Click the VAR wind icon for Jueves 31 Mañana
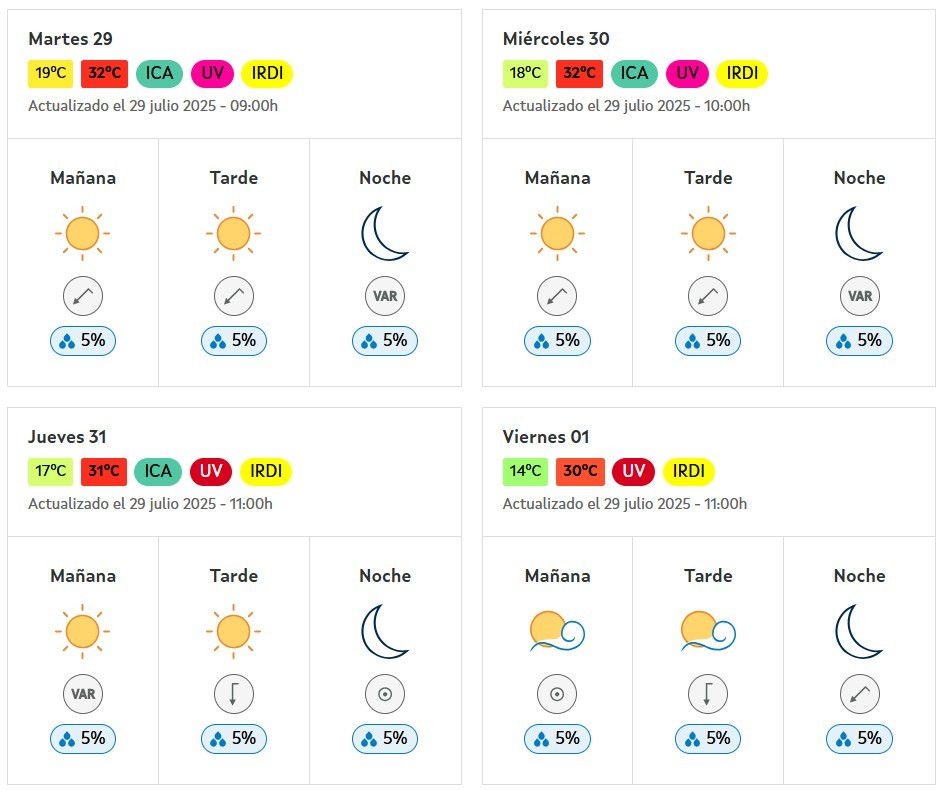The width and height of the screenshot is (942, 790). pos(83,694)
